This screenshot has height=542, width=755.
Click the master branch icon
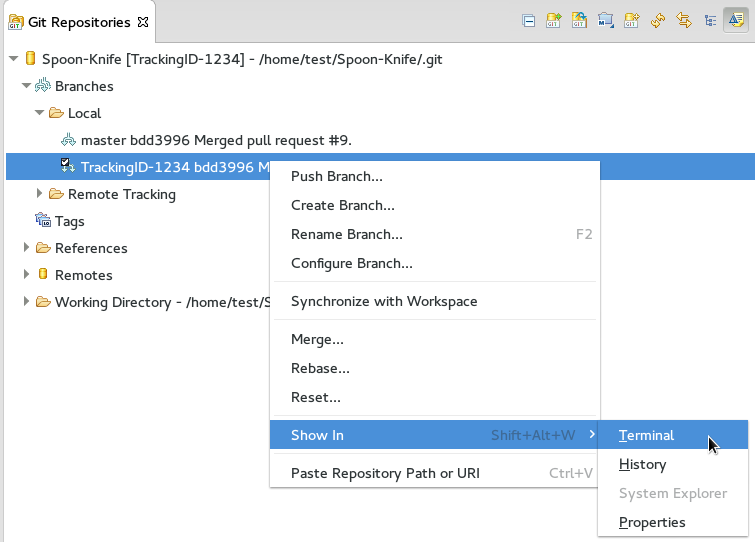pos(68,140)
